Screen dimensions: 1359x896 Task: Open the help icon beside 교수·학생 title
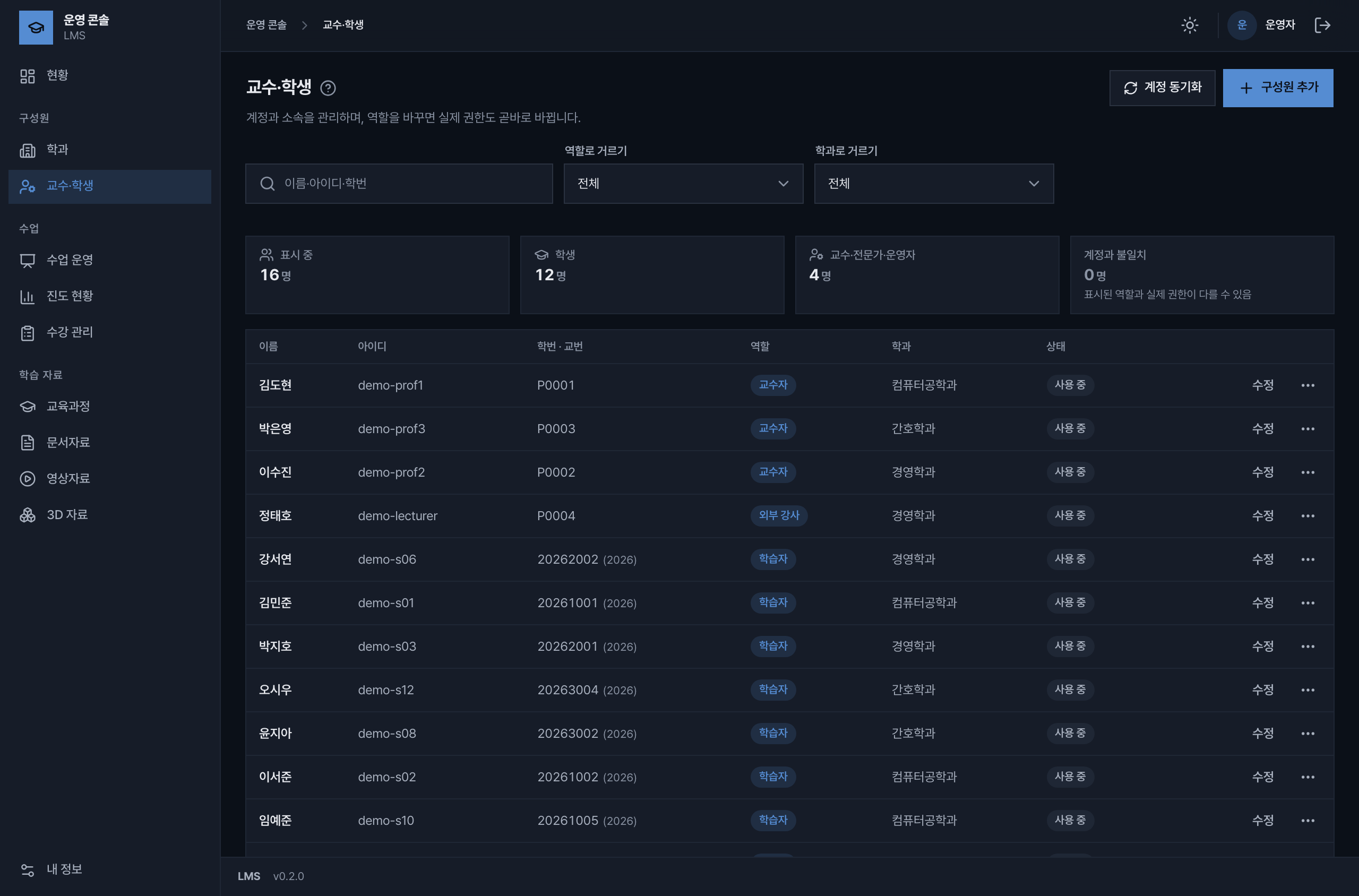click(x=328, y=88)
